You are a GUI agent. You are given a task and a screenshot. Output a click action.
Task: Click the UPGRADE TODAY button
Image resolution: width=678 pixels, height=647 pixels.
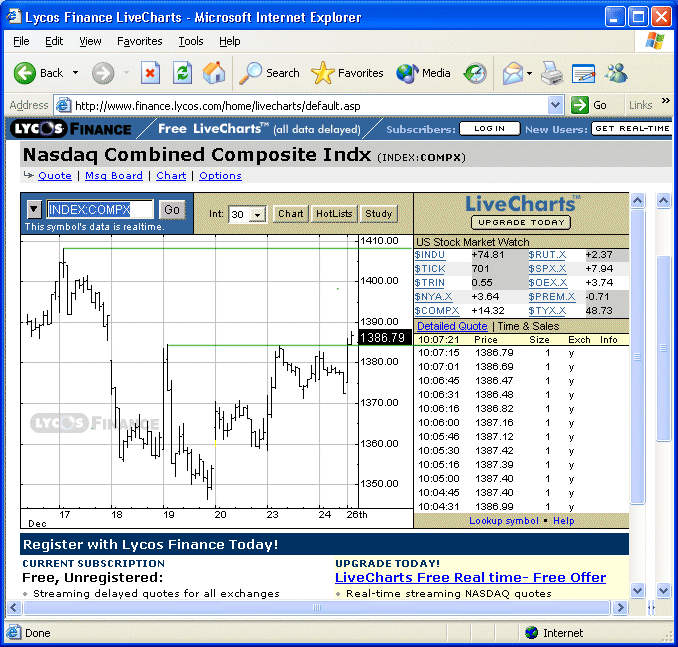(521, 222)
